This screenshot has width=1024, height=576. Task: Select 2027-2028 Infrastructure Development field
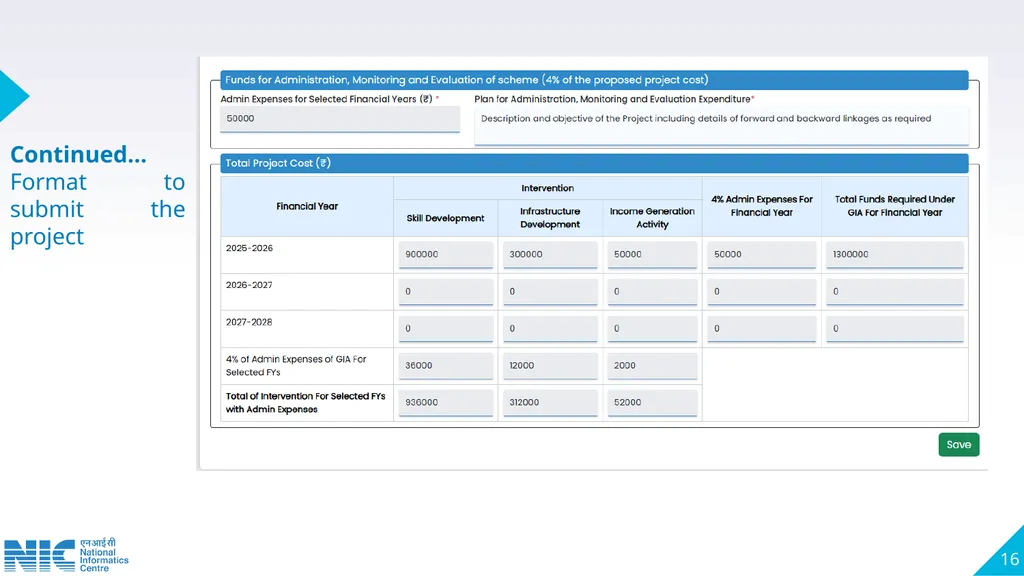[550, 329]
